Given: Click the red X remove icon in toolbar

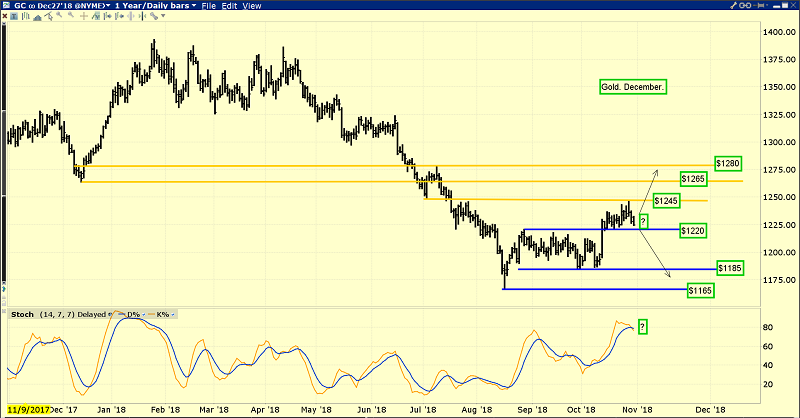Looking at the screenshot, I should point(5,16).
